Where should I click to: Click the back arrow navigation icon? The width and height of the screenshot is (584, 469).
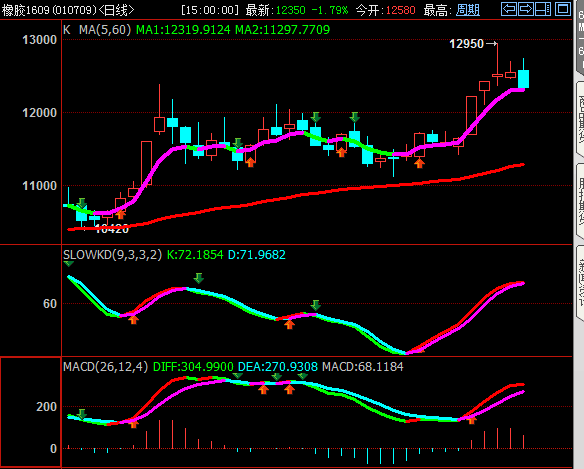tap(508, 9)
